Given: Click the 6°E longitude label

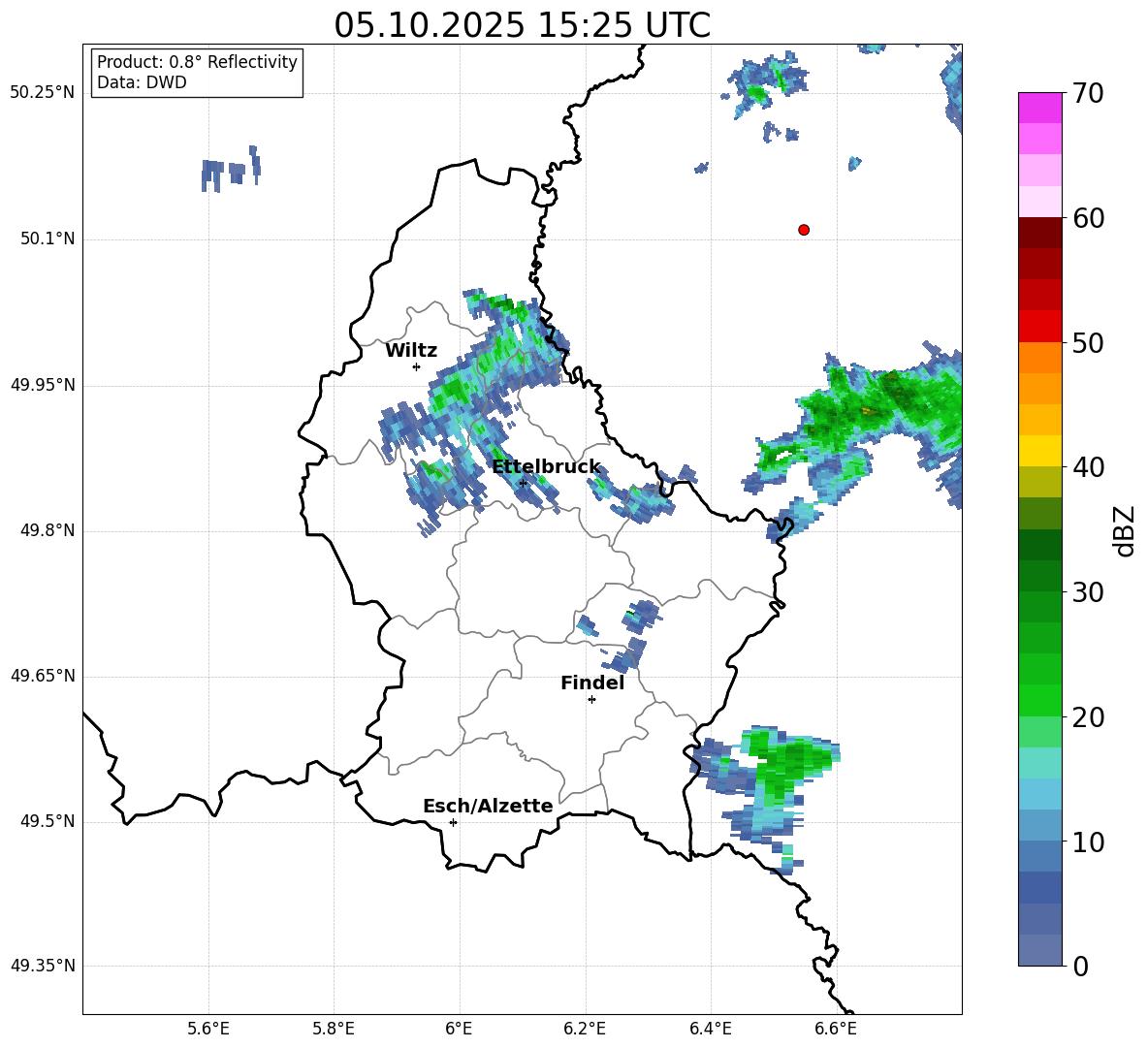Looking at the screenshot, I should [x=459, y=1030].
